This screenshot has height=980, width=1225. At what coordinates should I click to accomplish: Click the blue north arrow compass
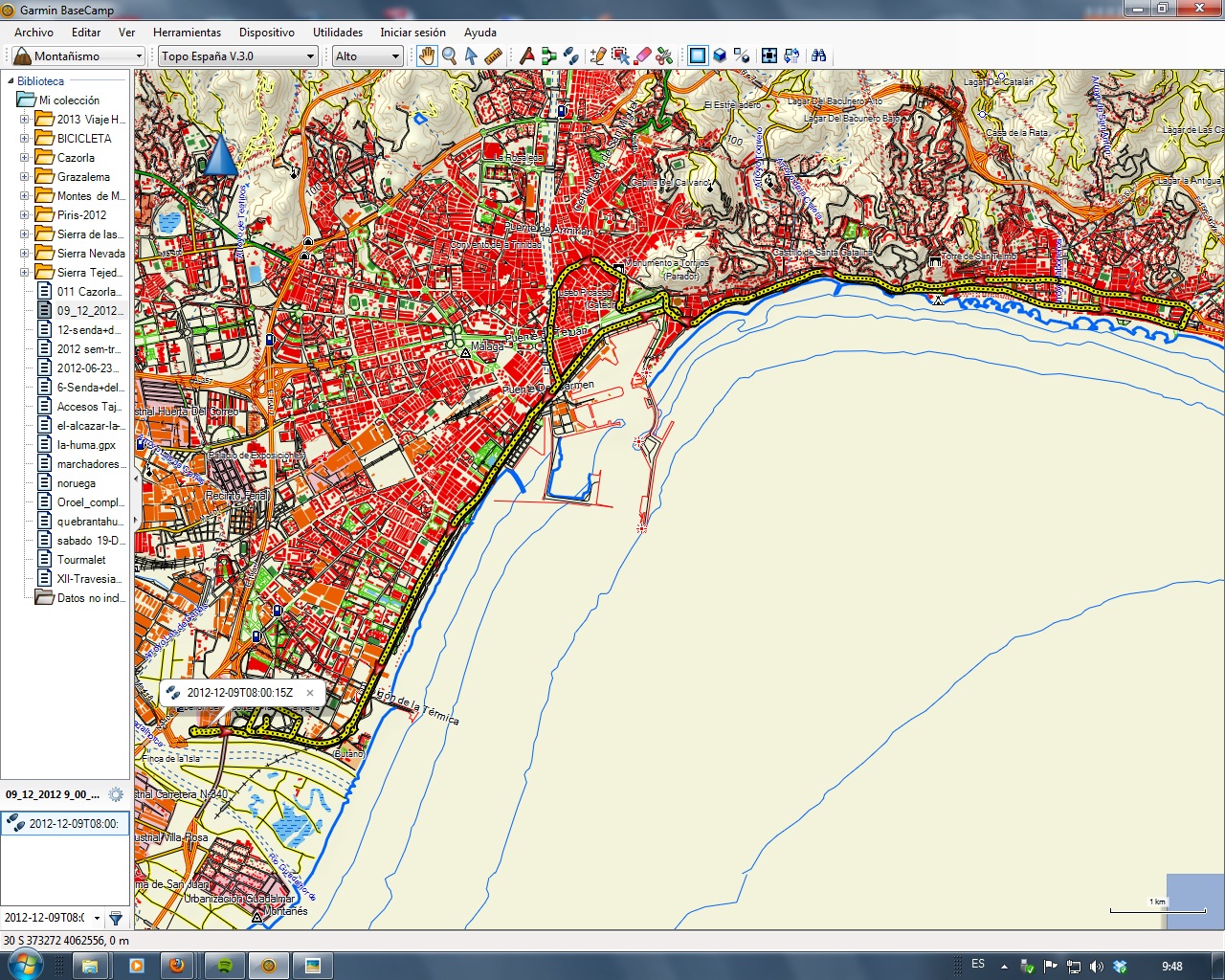point(221,155)
